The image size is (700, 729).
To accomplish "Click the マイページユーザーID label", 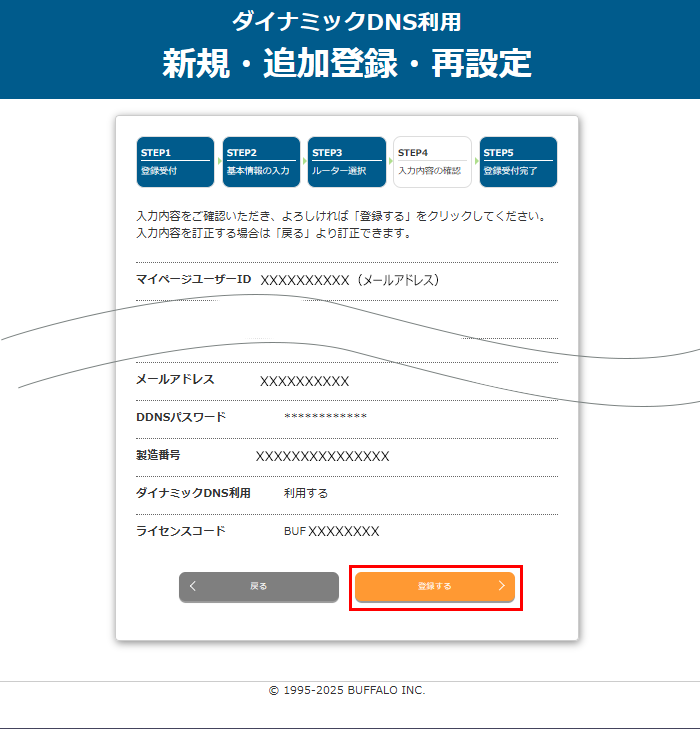I will [x=193, y=279].
